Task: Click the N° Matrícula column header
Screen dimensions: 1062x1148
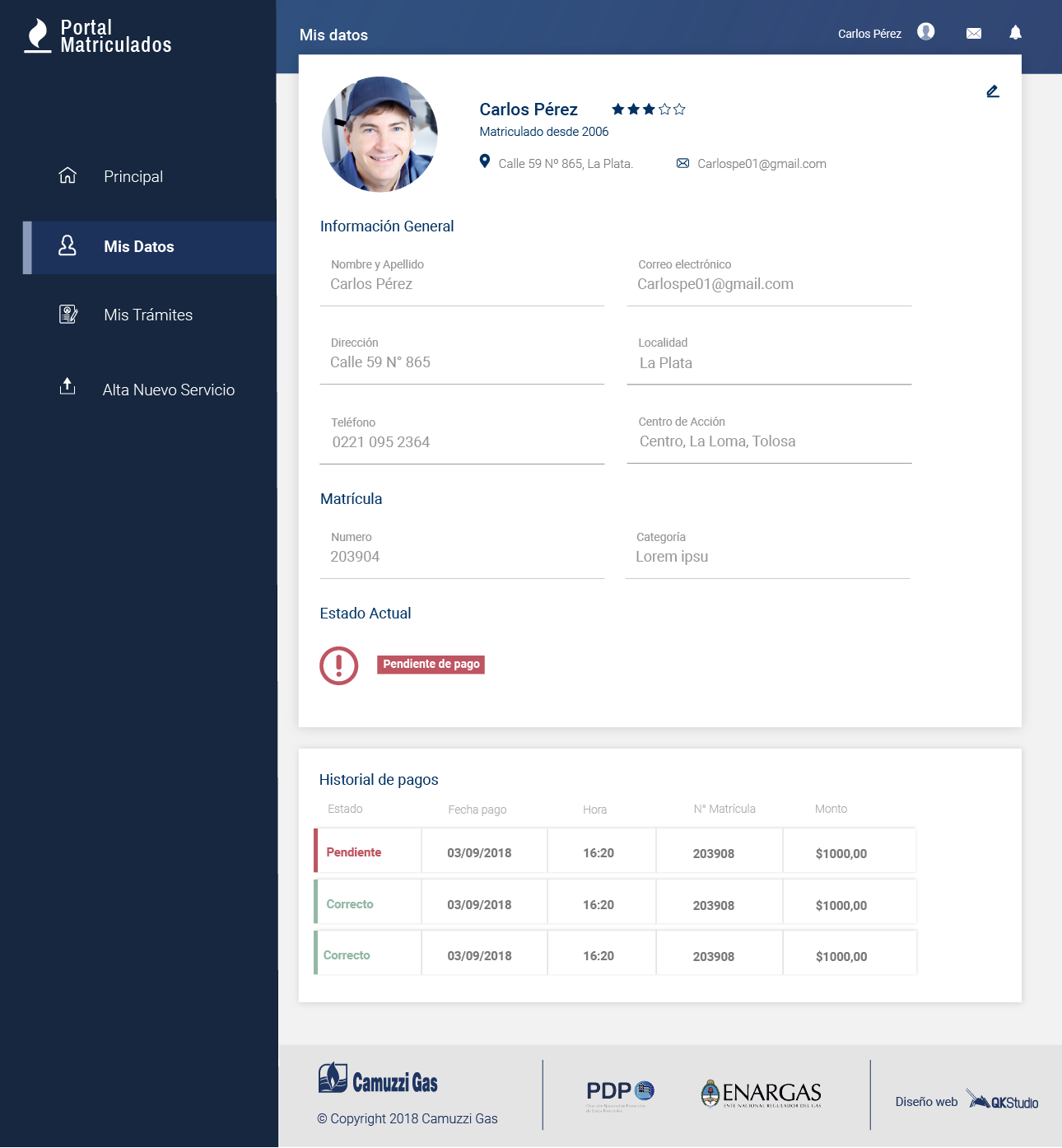Action: tap(724, 809)
